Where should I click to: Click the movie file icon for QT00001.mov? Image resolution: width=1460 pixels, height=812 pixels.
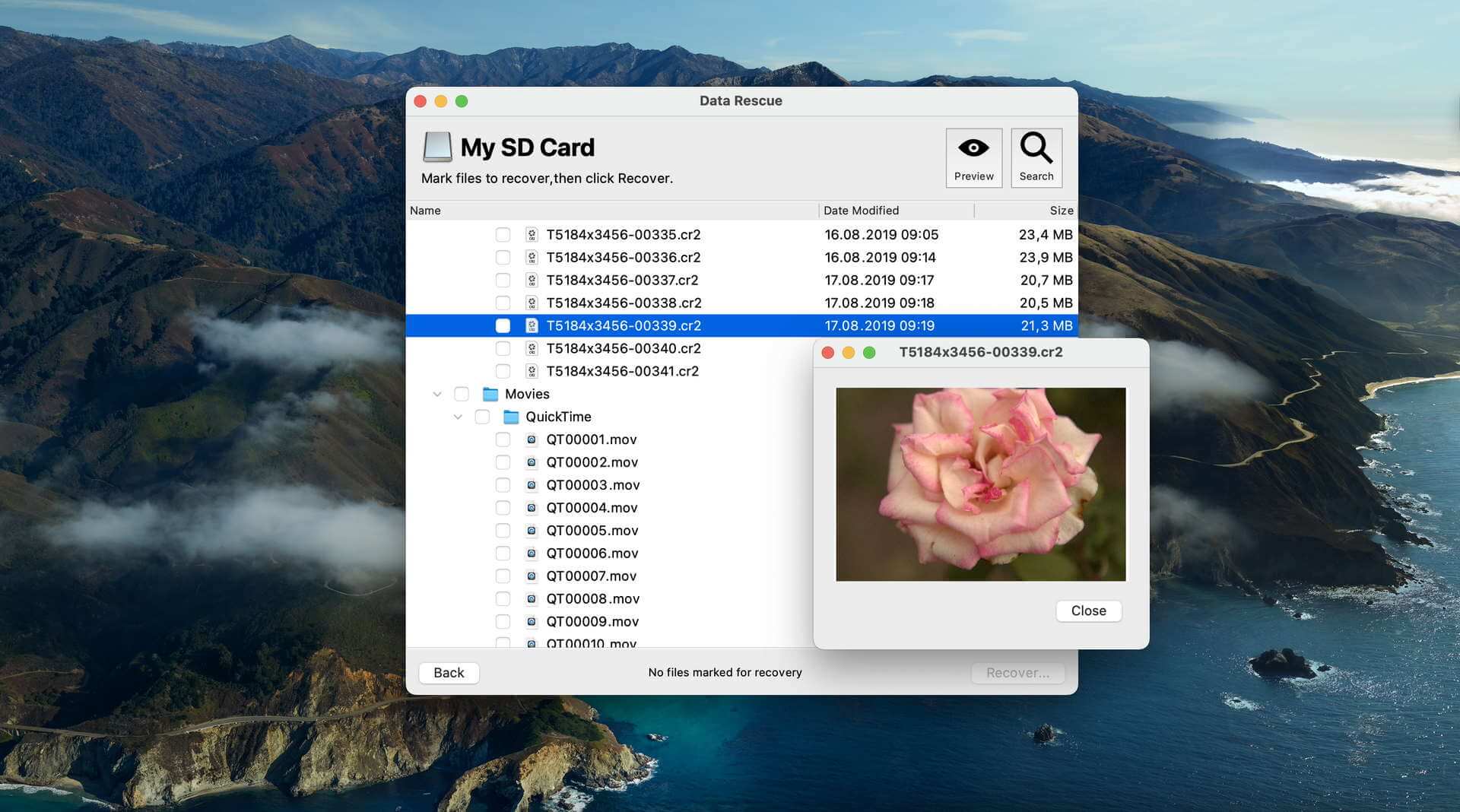[x=532, y=439]
